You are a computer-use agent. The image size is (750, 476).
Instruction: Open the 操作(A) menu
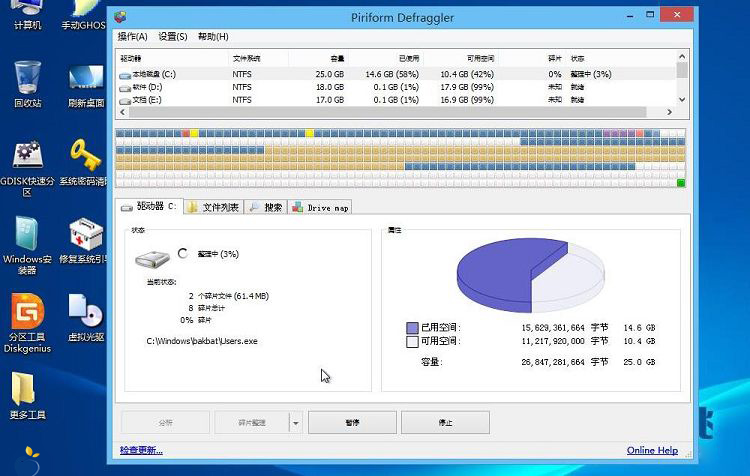(132, 36)
